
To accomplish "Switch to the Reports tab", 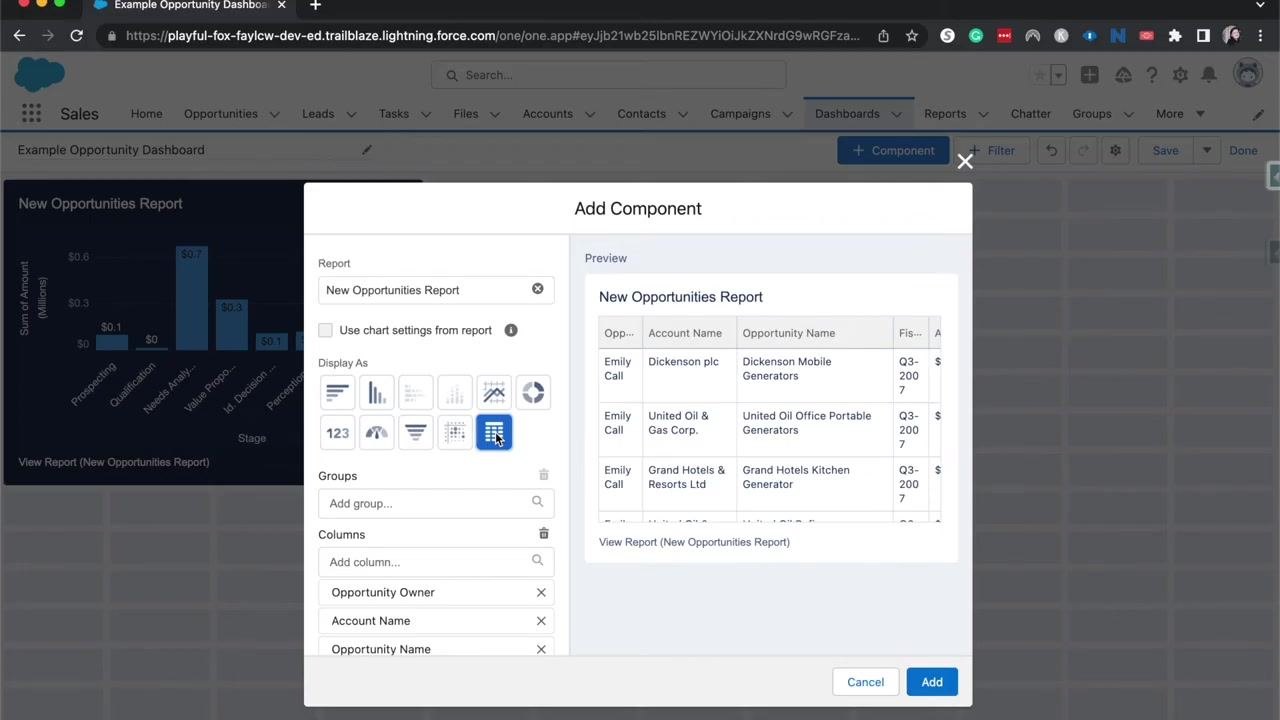I will pyautogui.click(x=945, y=114).
